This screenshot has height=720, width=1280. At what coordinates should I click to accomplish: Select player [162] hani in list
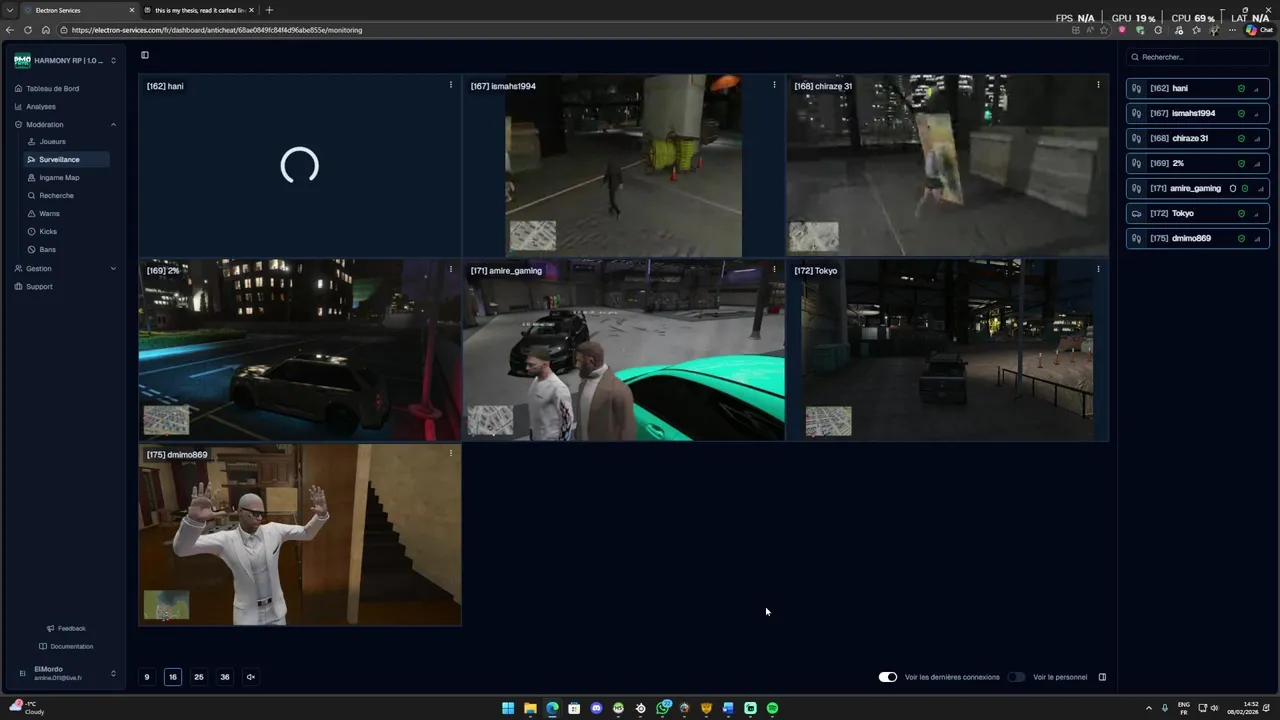point(1197,88)
